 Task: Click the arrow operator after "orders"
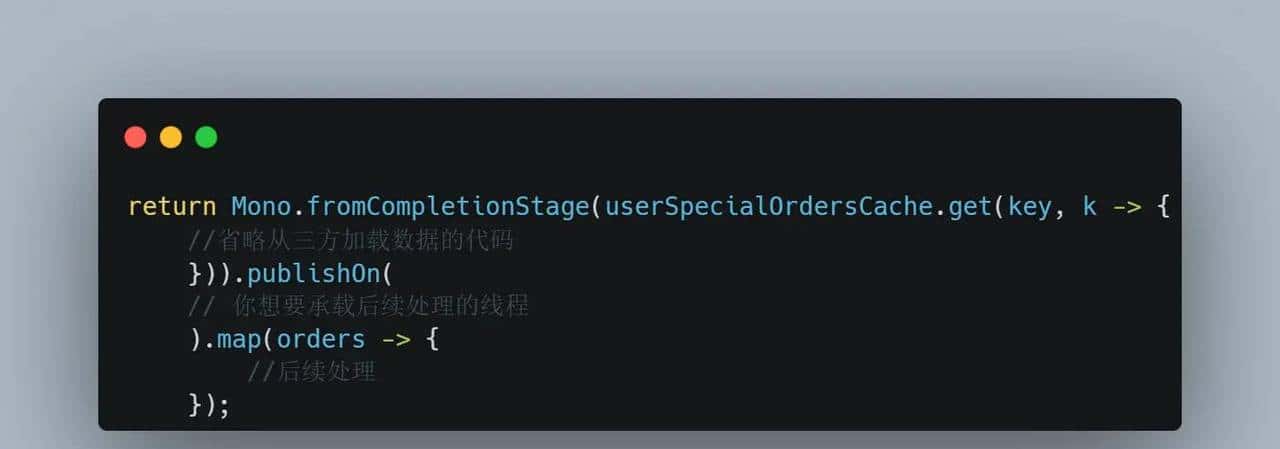click(396, 339)
